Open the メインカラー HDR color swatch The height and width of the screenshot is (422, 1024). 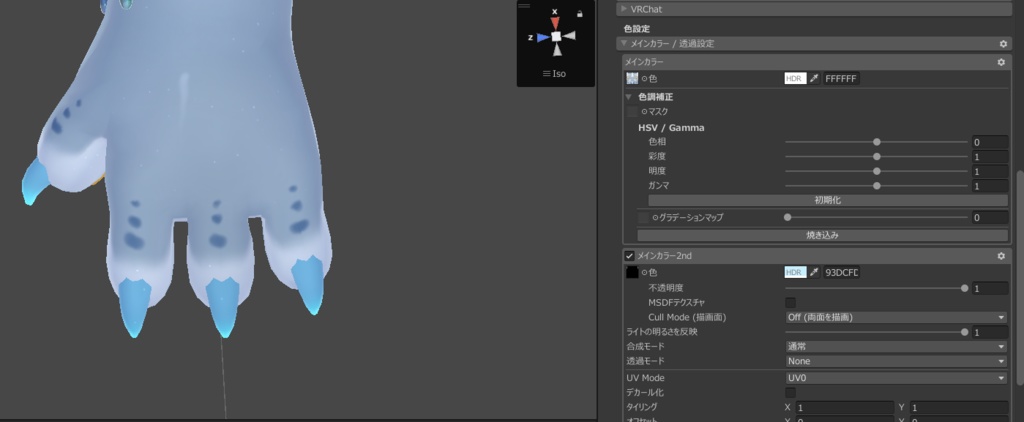(795, 78)
